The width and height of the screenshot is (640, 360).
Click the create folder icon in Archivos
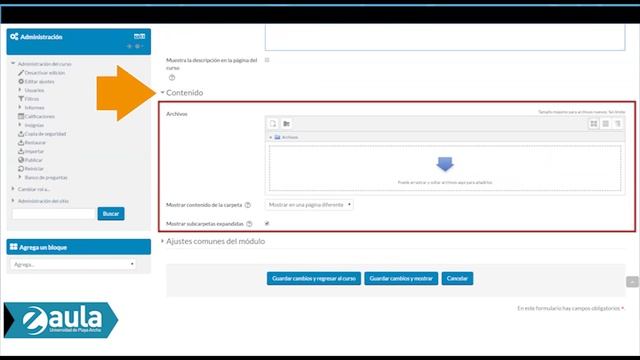pos(287,123)
